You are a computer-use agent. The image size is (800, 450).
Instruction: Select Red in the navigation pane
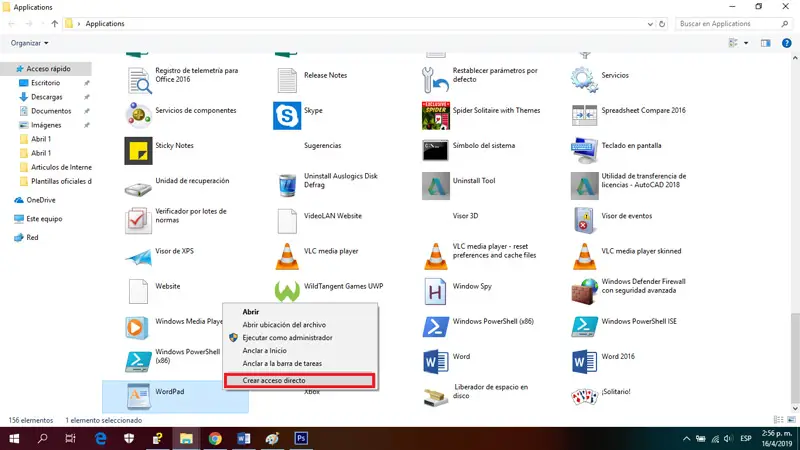32,238
